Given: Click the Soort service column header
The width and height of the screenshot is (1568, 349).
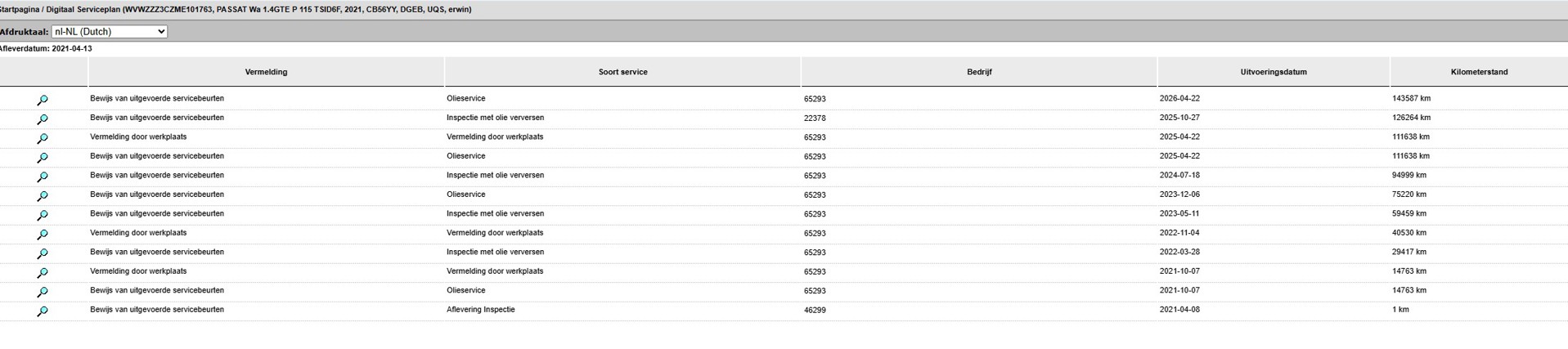Looking at the screenshot, I should [x=622, y=72].
